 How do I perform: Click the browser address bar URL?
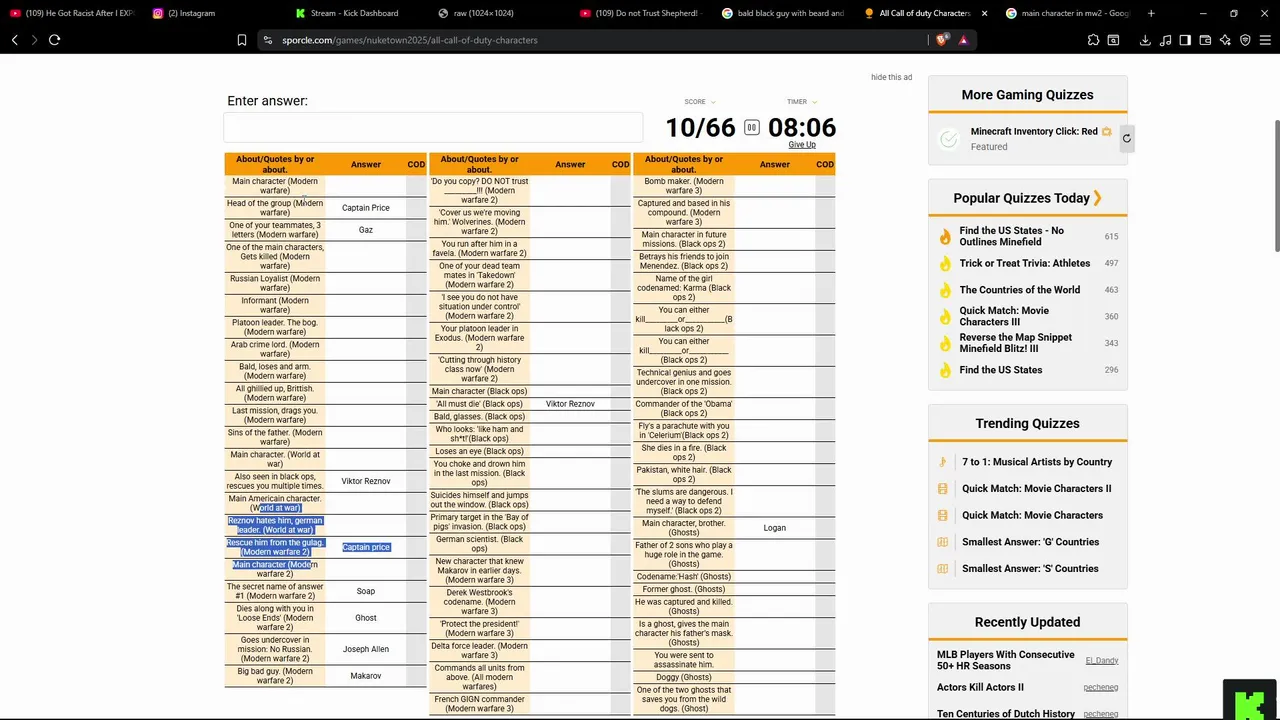click(410, 40)
